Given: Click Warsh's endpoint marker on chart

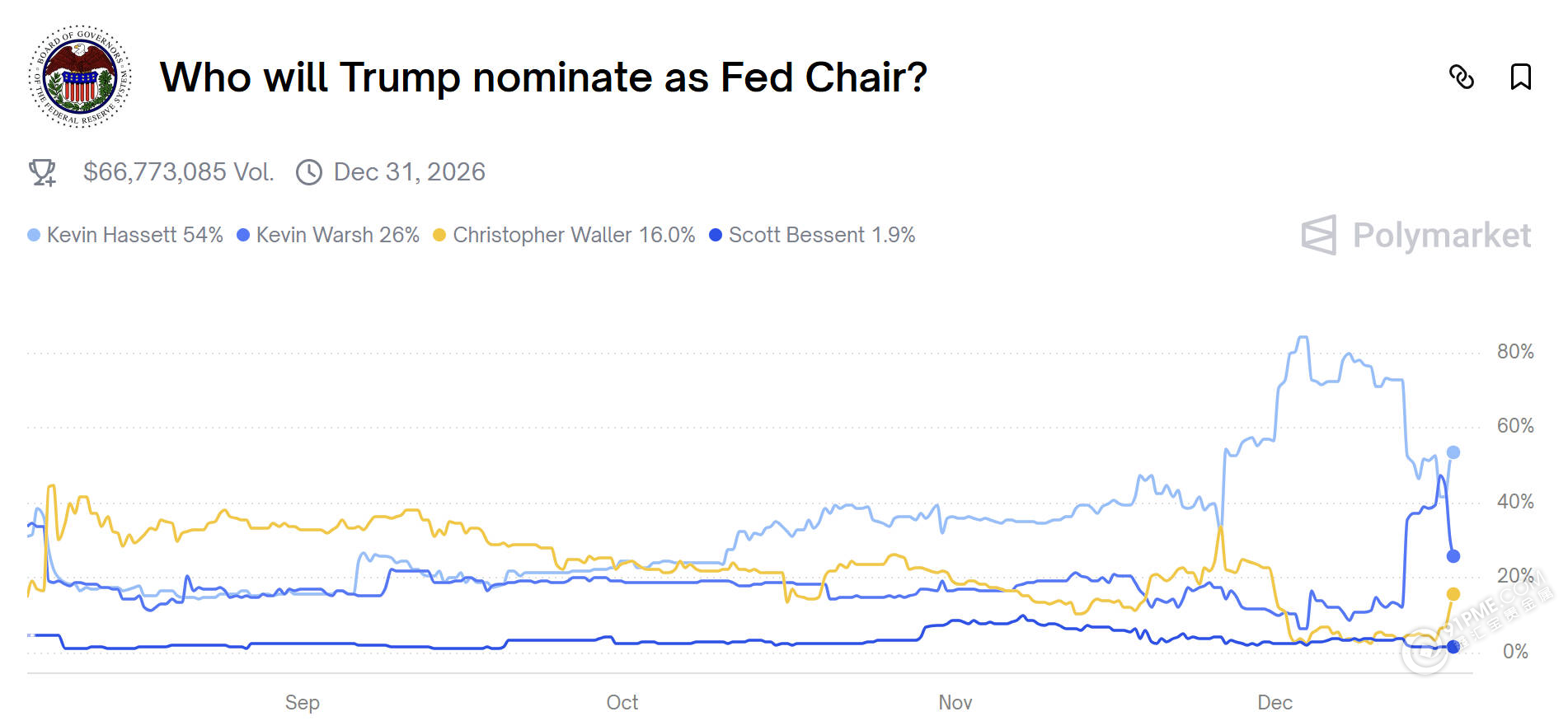Looking at the screenshot, I should 1453,556.
